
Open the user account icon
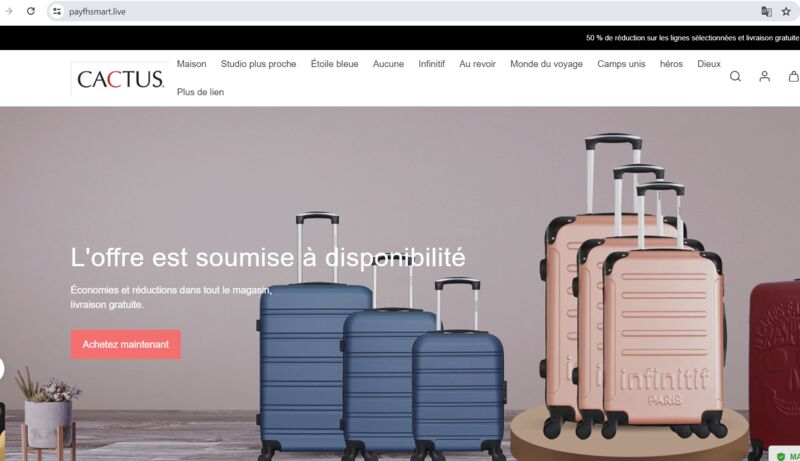(764, 76)
